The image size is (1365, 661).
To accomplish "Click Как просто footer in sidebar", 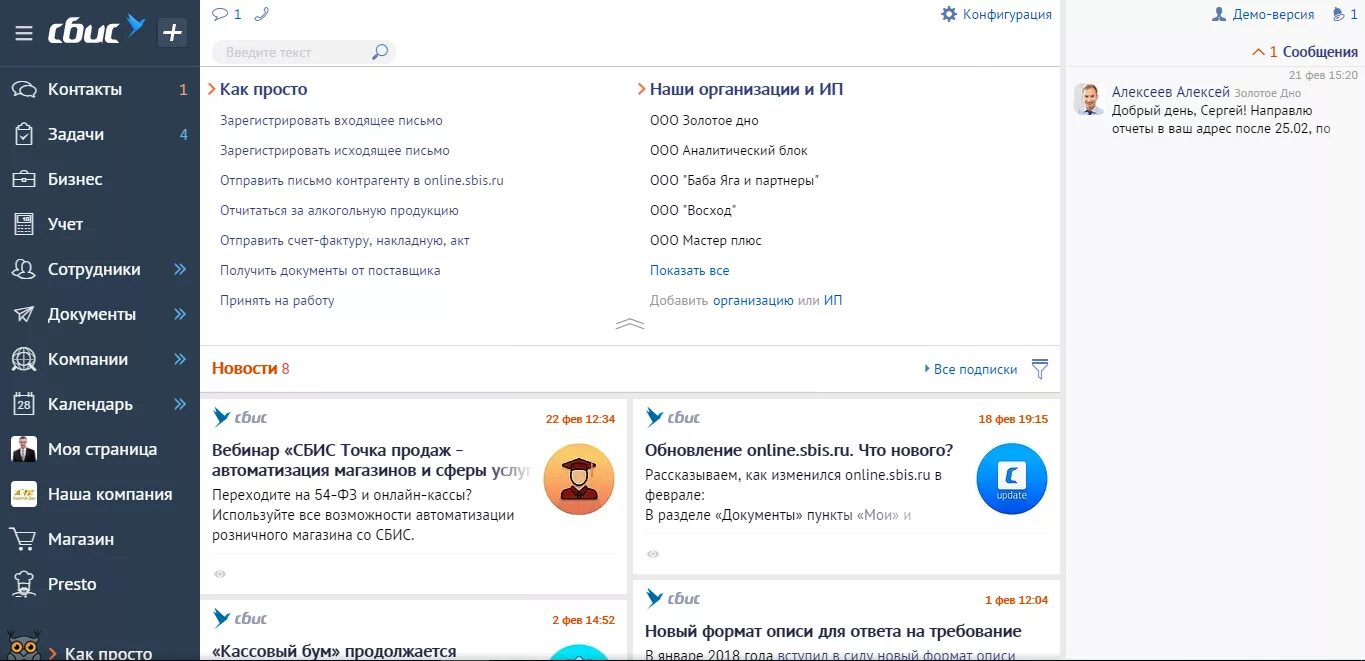I will point(109,654).
